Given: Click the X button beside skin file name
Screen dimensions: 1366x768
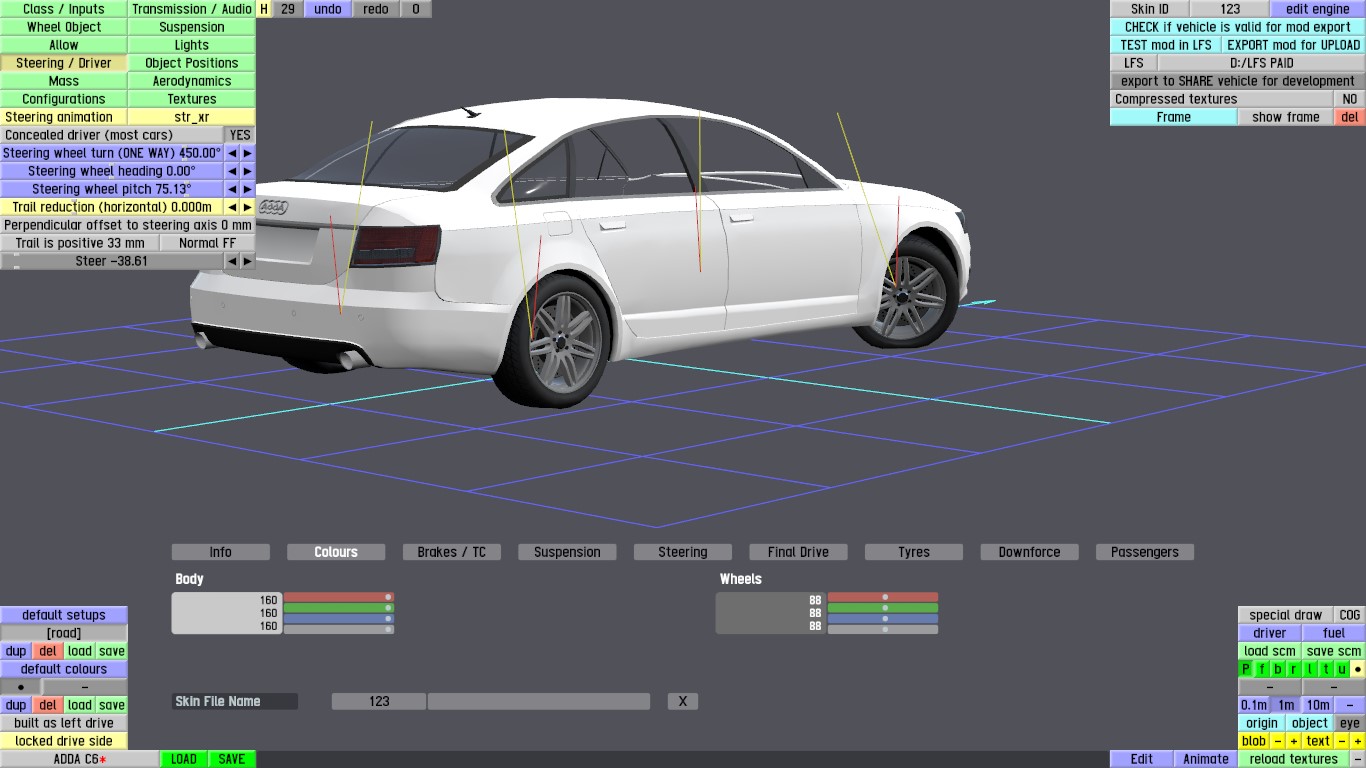Looking at the screenshot, I should (x=683, y=701).
